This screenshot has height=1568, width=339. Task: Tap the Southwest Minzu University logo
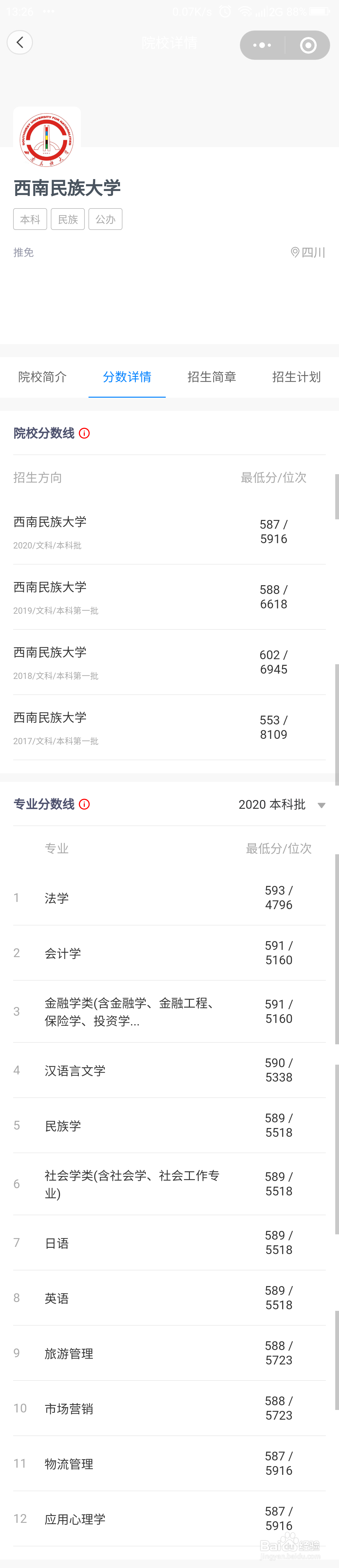[47, 139]
